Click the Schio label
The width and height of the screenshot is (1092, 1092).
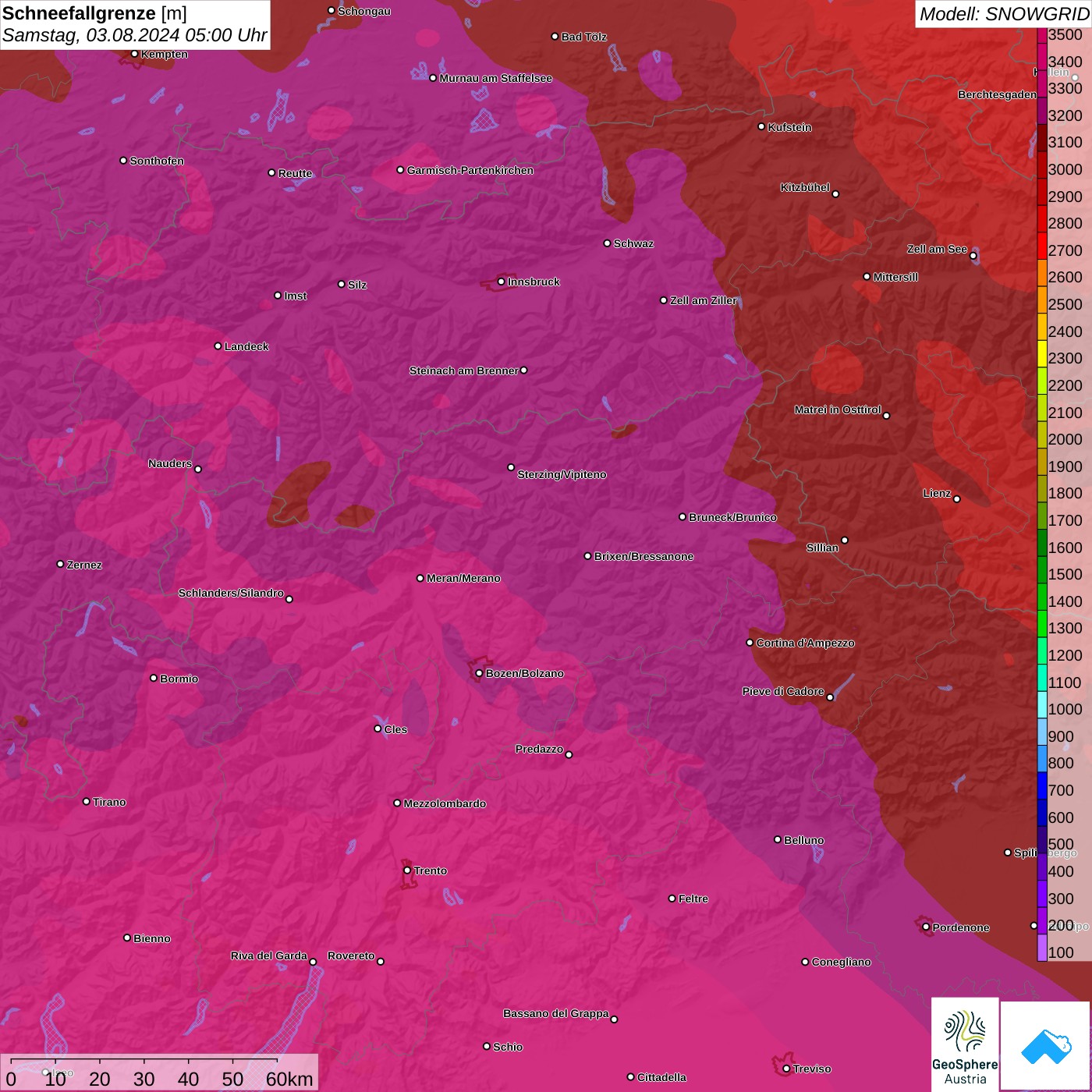tap(508, 1047)
